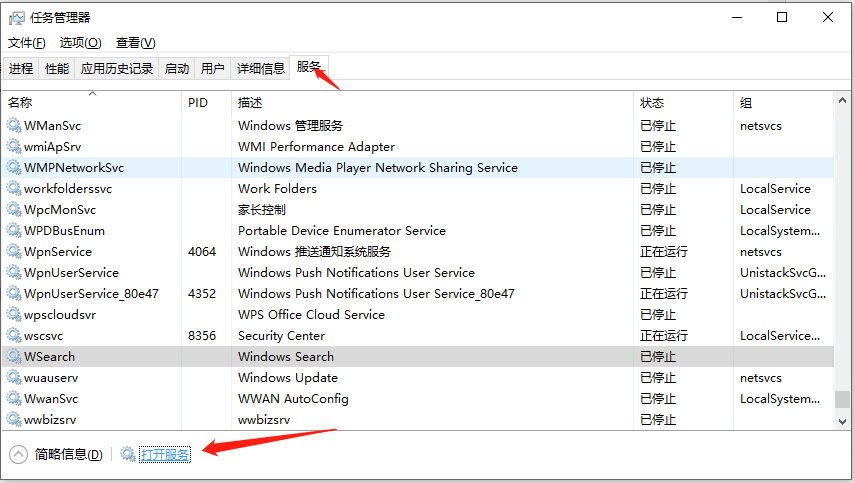The width and height of the screenshot is (854, 483).
Task: Click the Task Manager icon in the title bar
Action: (17, 18)
